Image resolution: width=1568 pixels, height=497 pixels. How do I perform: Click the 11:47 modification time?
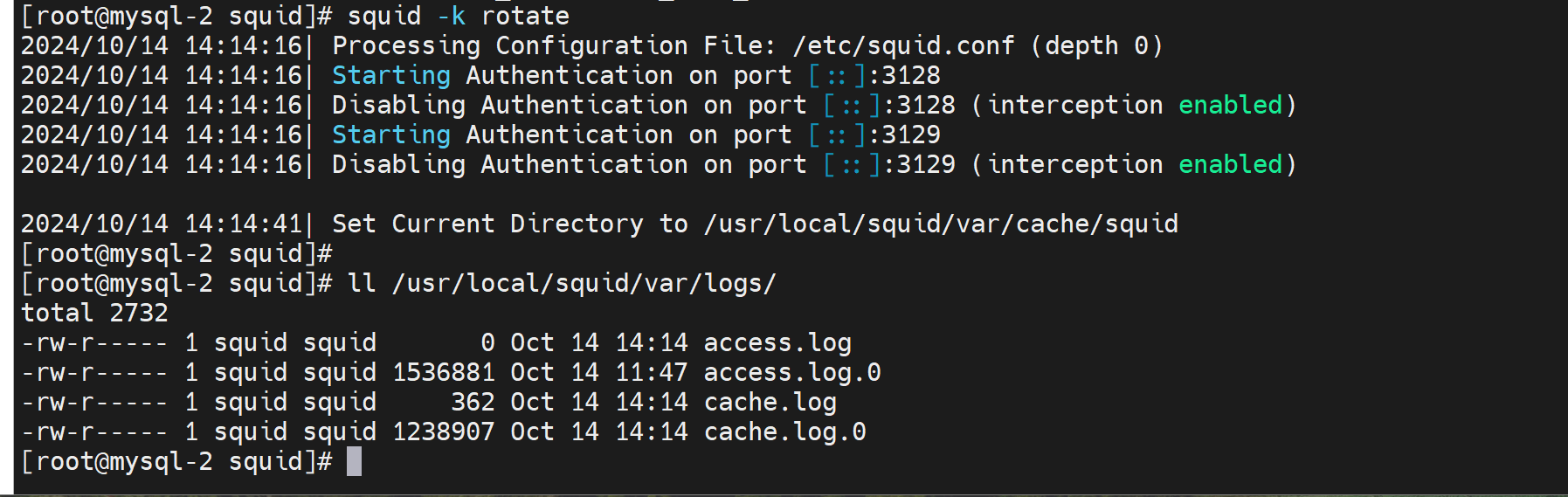coord(651,372)
